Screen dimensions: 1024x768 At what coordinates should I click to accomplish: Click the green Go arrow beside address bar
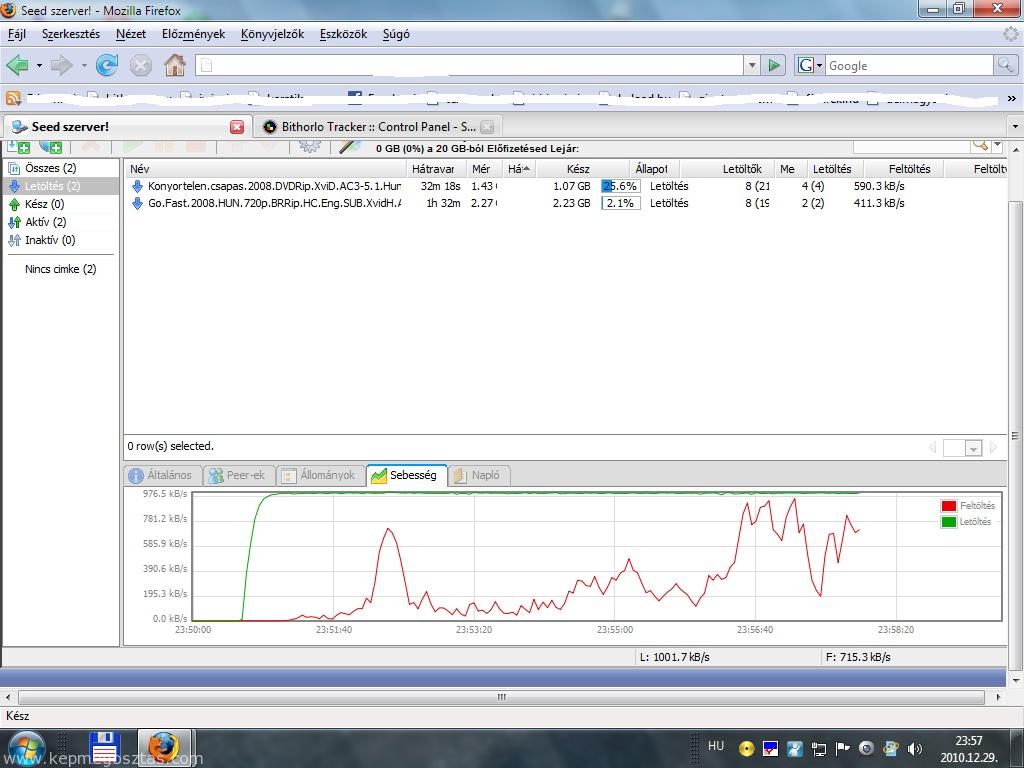[774, 66]
